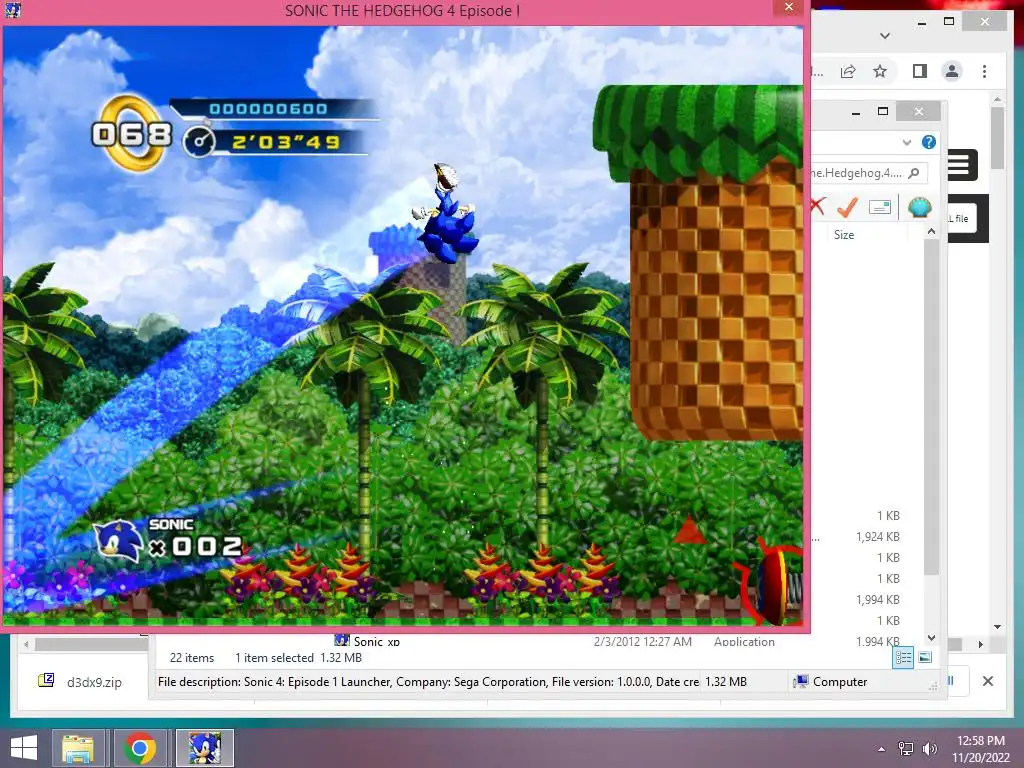
Task: Click the Sonic lives counter x002
Action: pos(170,541)
